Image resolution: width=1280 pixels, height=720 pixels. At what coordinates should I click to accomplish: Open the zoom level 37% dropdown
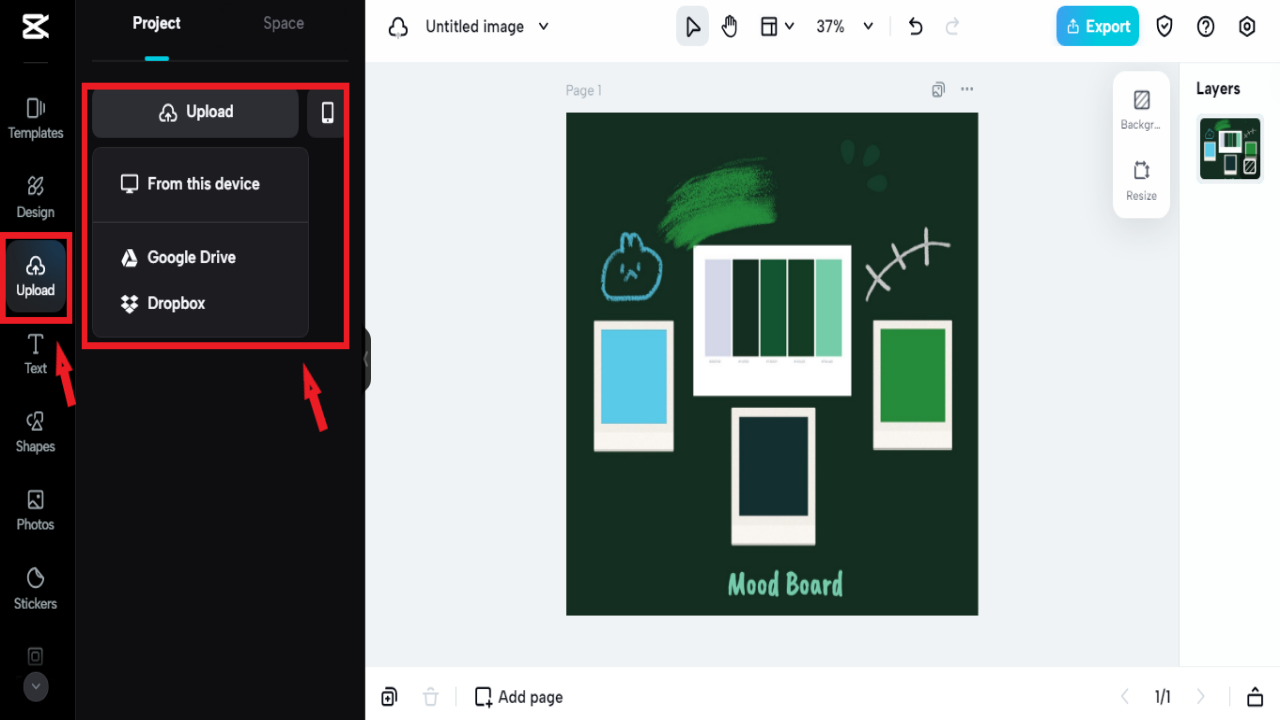point(843,26)
